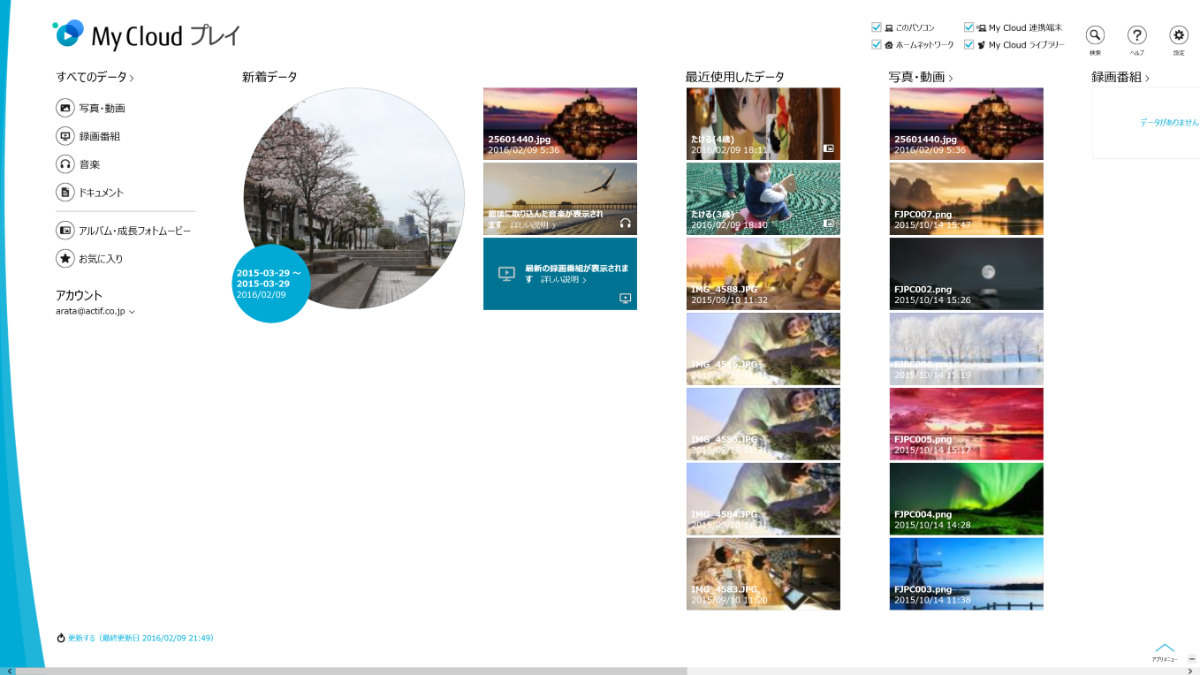Open the FJPC004.png aurora thumbnail
This screenshot has width=1200, height=675.
point(966,499)
